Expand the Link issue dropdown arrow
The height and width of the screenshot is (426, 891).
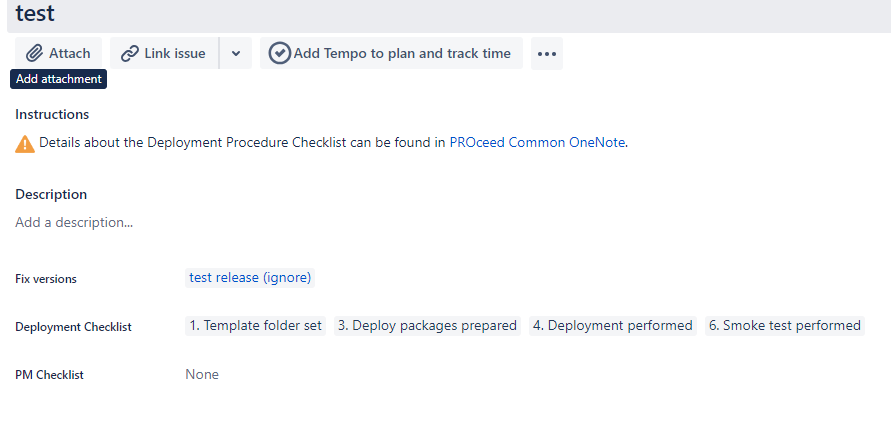tap(236, 54)
